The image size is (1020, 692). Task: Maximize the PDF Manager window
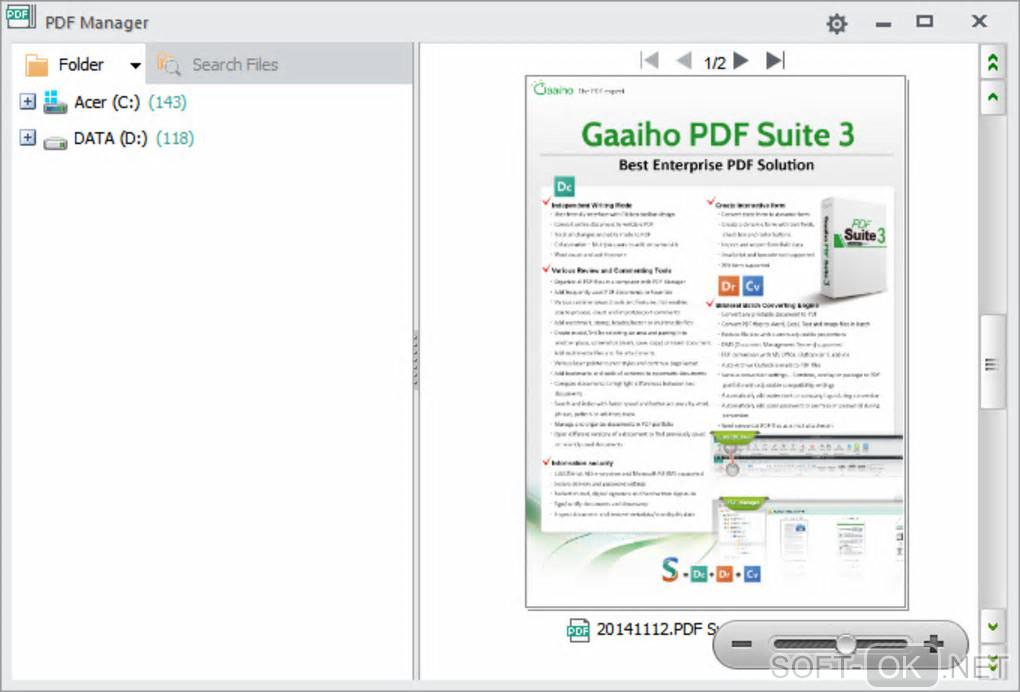point(924,22)
